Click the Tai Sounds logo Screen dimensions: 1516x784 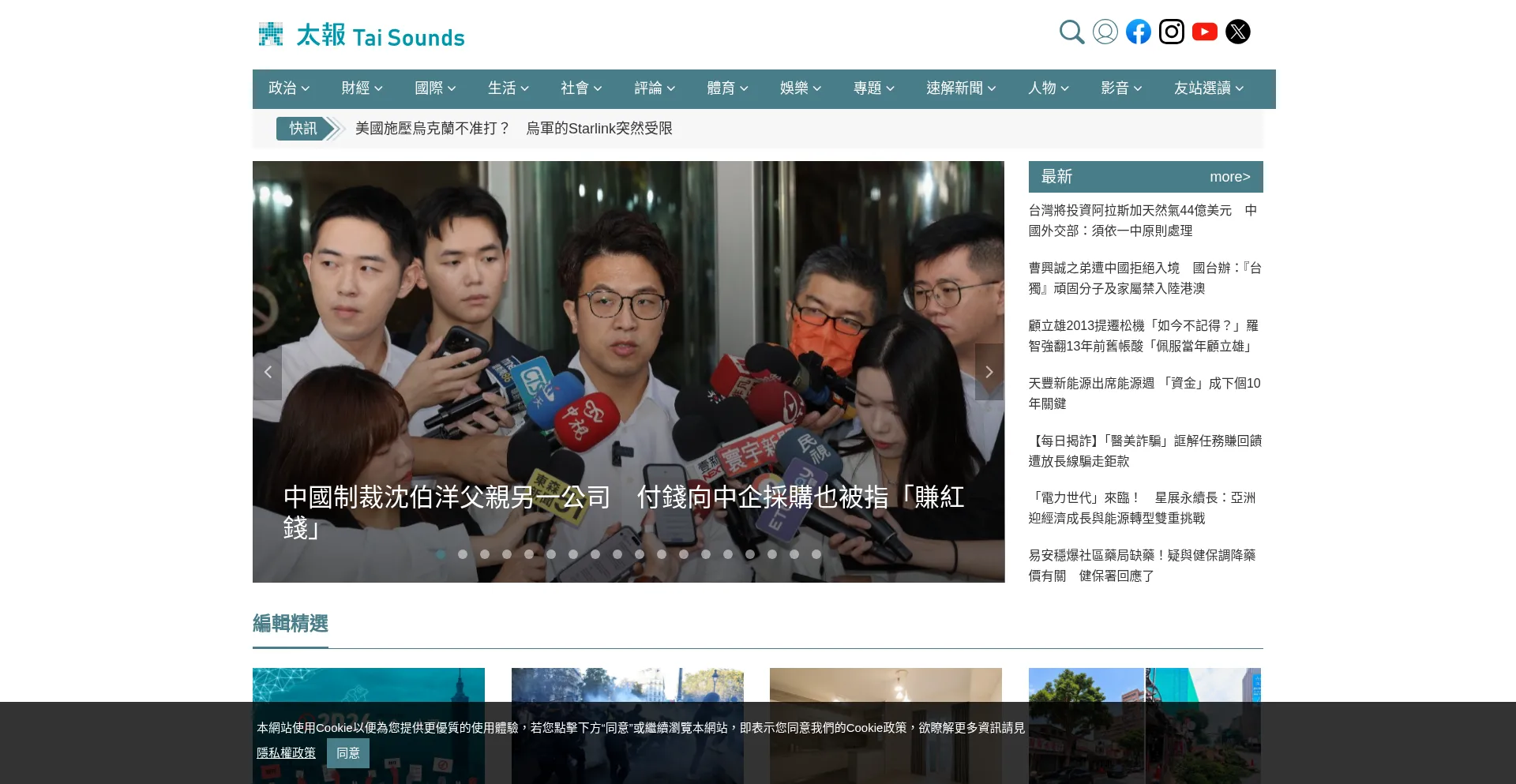click(362, 35)
